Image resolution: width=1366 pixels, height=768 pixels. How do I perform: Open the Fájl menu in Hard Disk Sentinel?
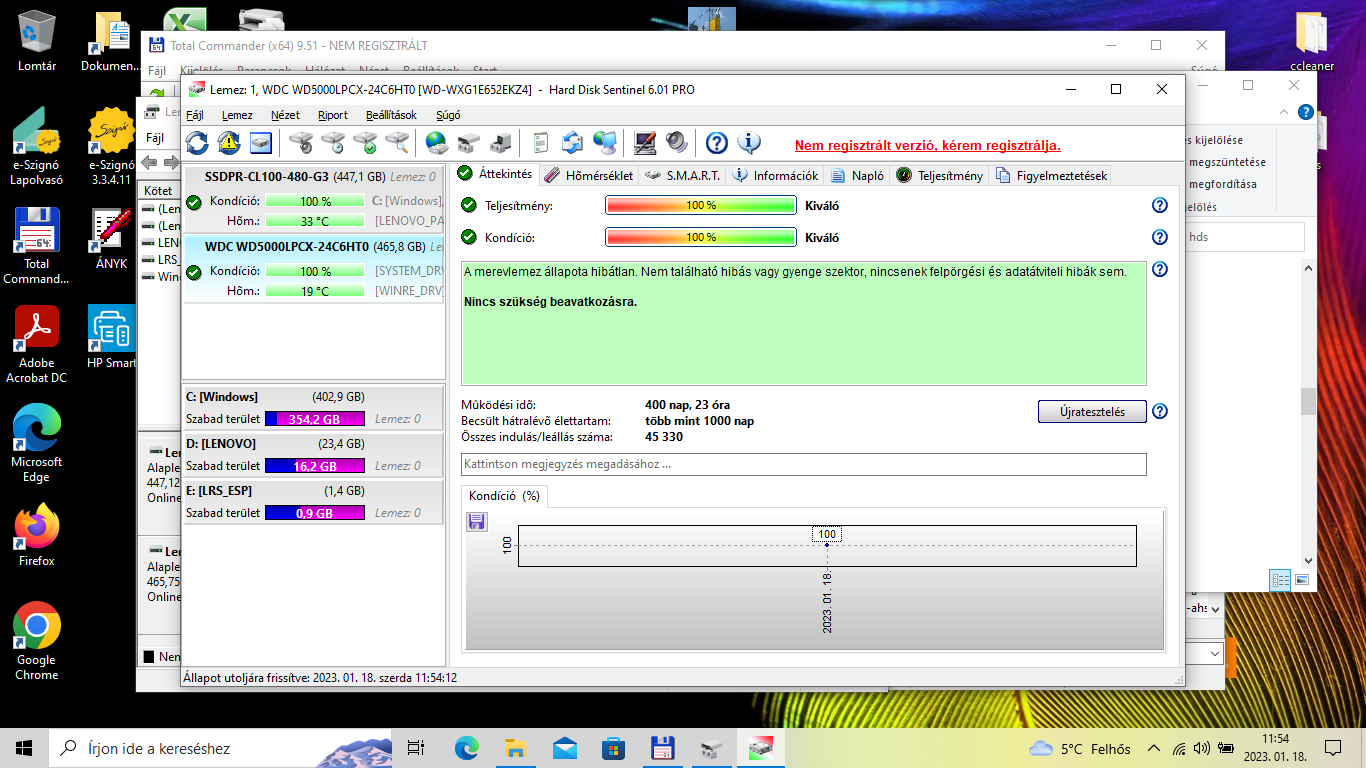click(195, 115)
